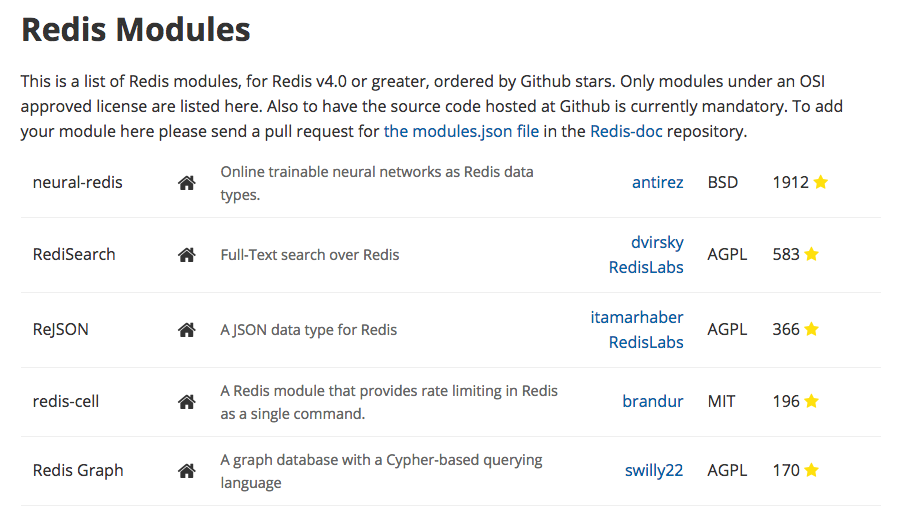
Task: Visit the brandur author profile
Action: (653, 401)
